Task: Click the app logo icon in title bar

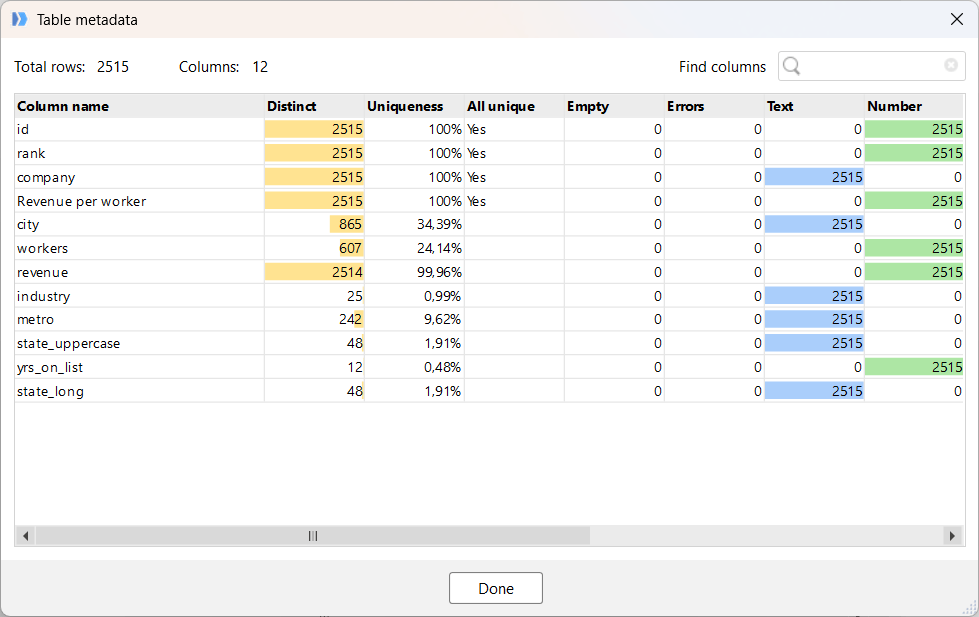Action: [x=20, y=19]
